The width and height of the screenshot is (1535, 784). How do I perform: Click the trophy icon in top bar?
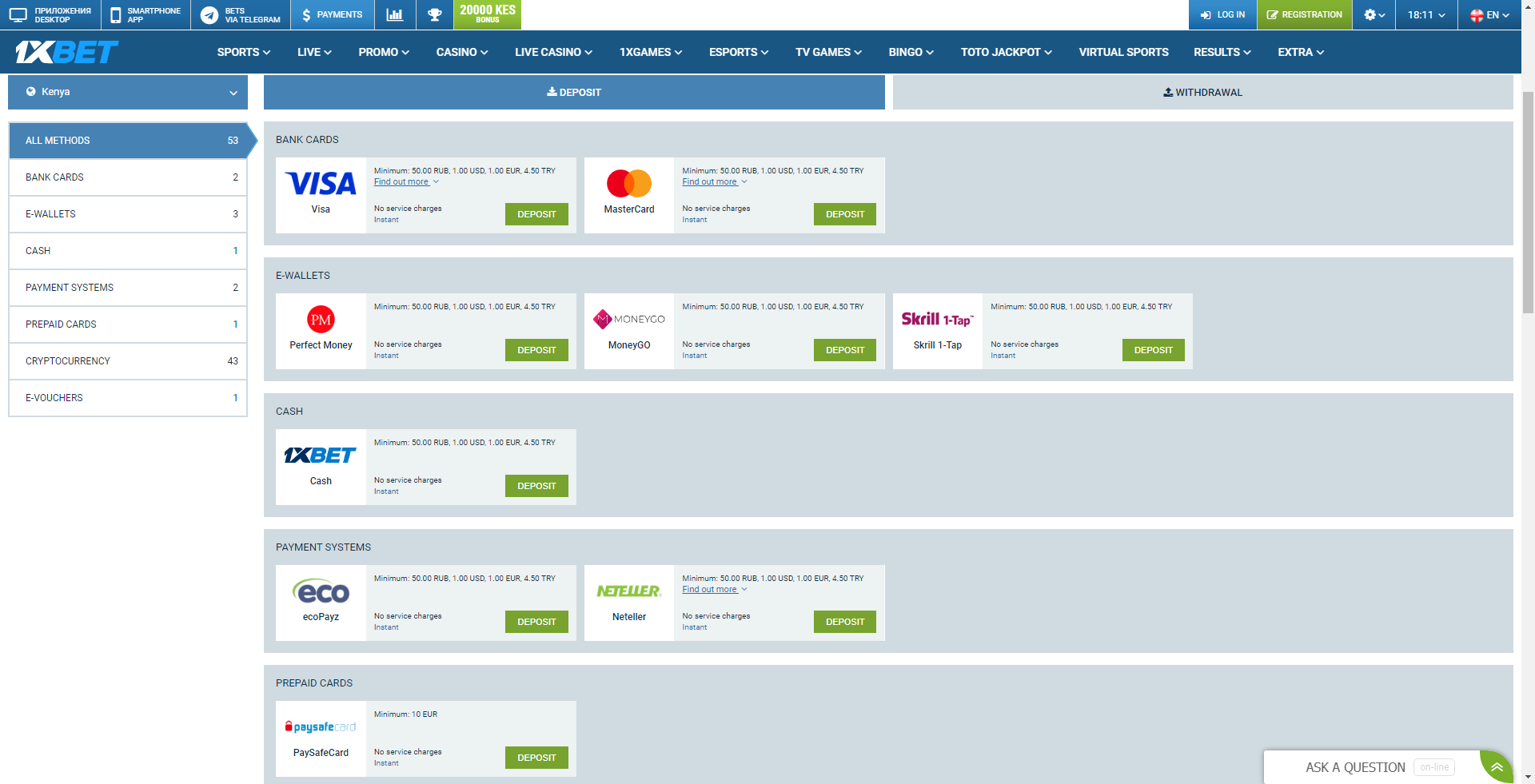pos(434,14)
